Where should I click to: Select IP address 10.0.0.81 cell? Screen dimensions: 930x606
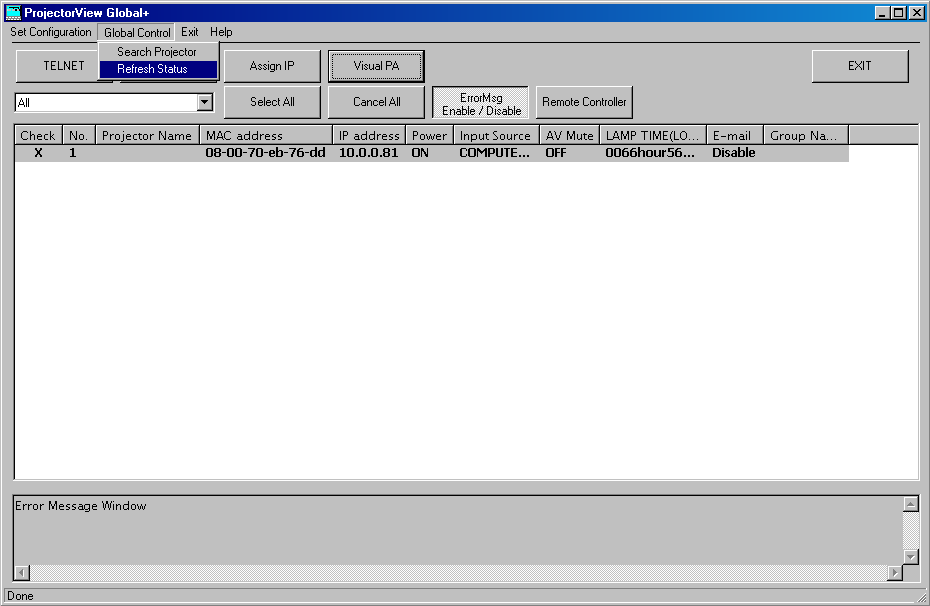click(368, 153)
